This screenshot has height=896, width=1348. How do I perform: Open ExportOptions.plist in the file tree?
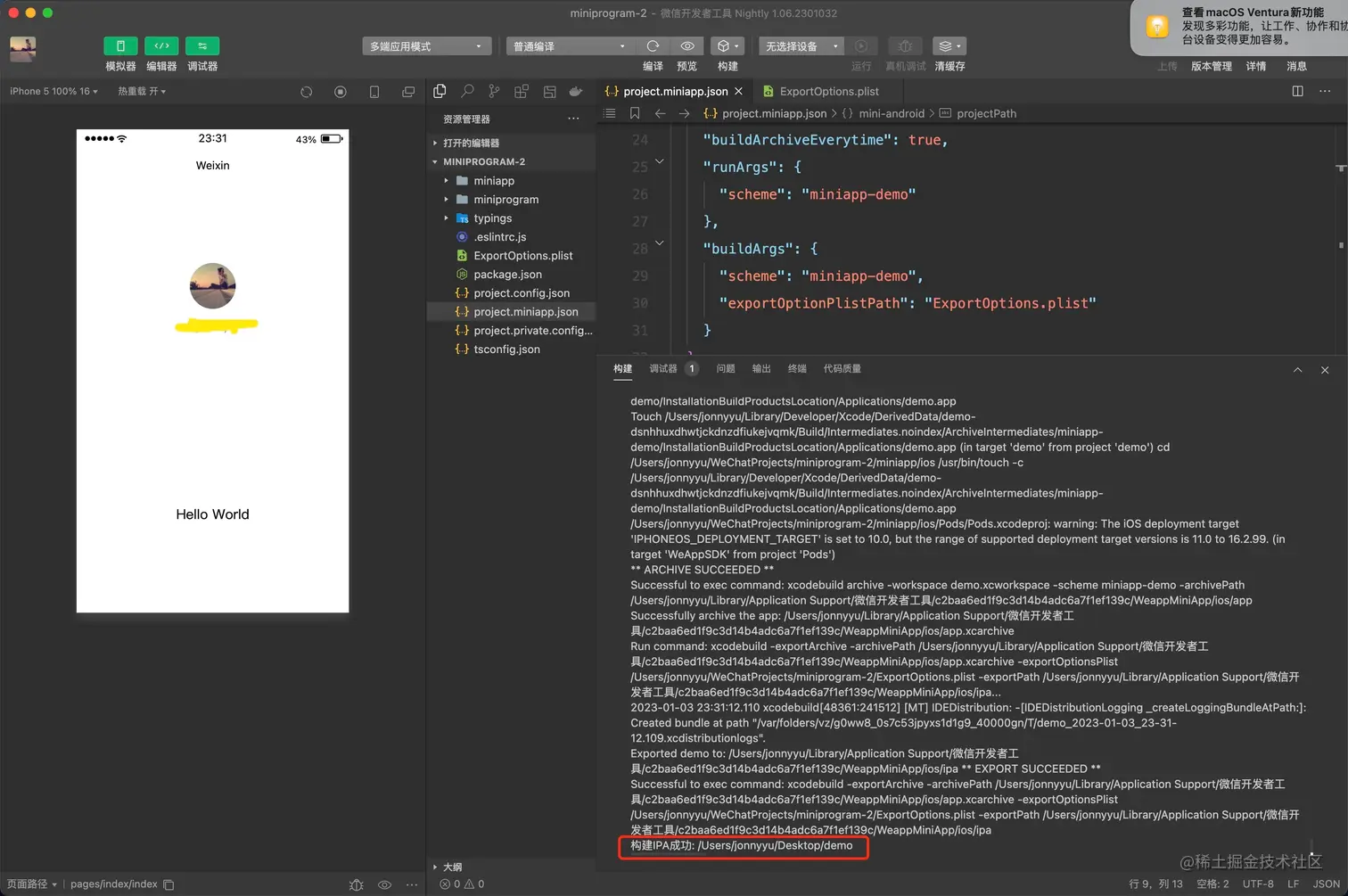pyautogui.click(x=511, y=256)
